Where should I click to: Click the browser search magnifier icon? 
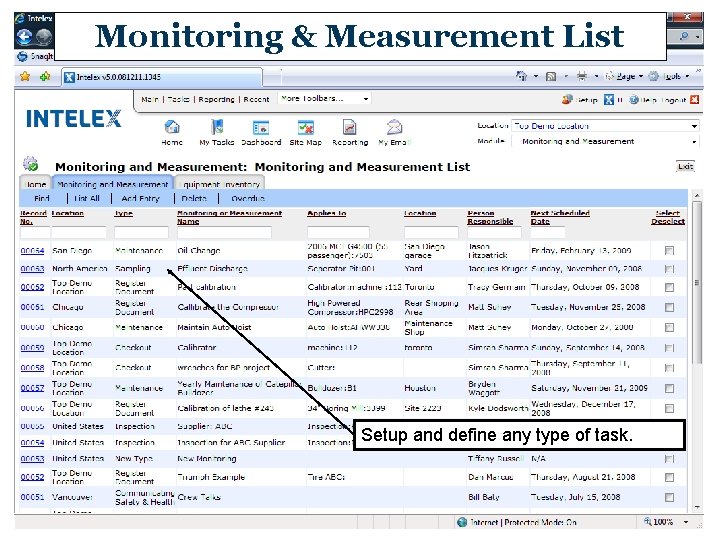pyautogui.click(x=684, y=36)
